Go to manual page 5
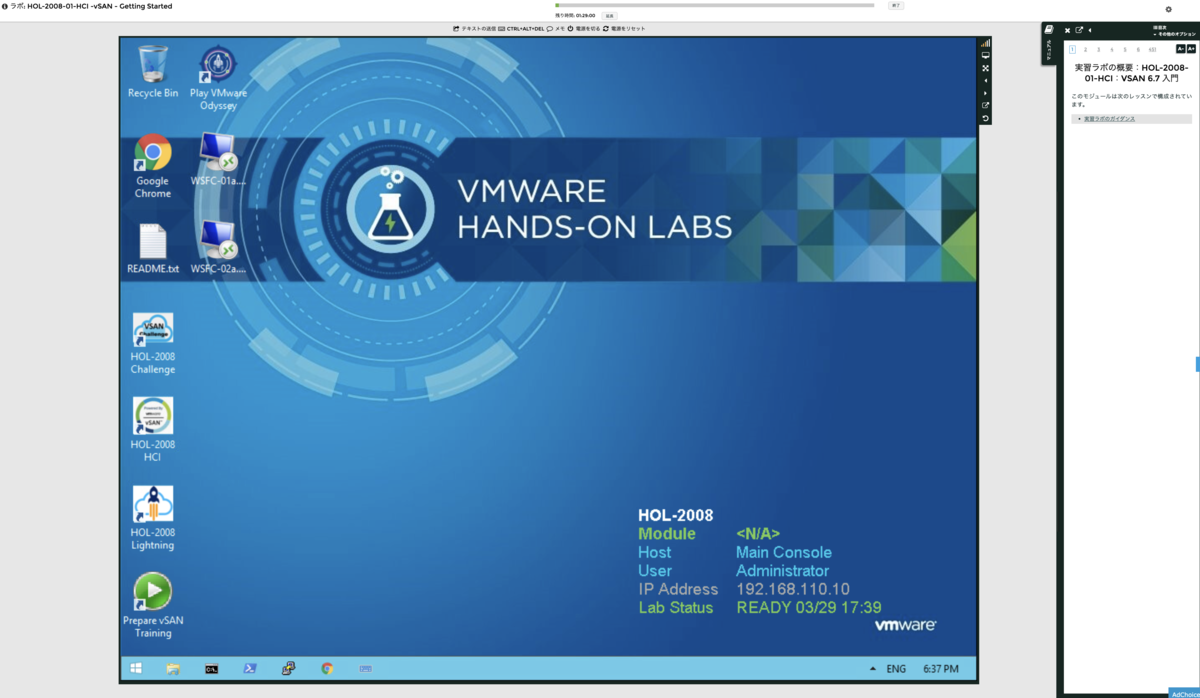 [x=1125, y=49]
